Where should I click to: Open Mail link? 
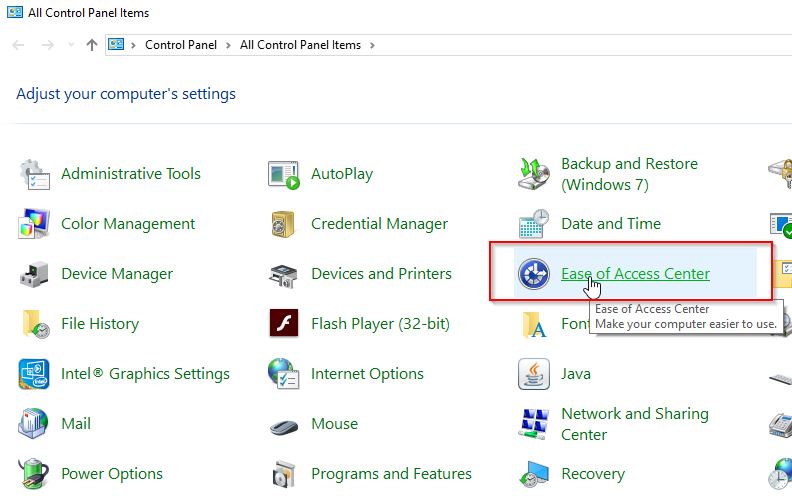coord(76,424)
